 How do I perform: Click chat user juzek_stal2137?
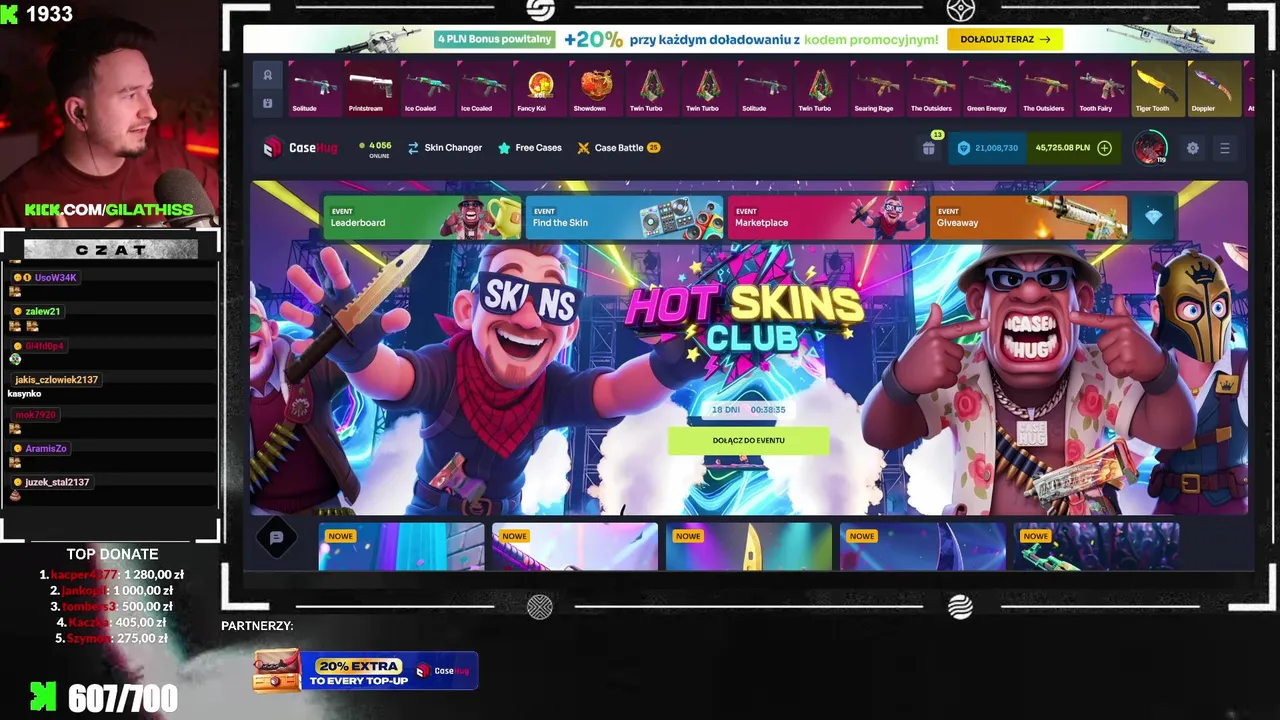click(x=57, y=482)
